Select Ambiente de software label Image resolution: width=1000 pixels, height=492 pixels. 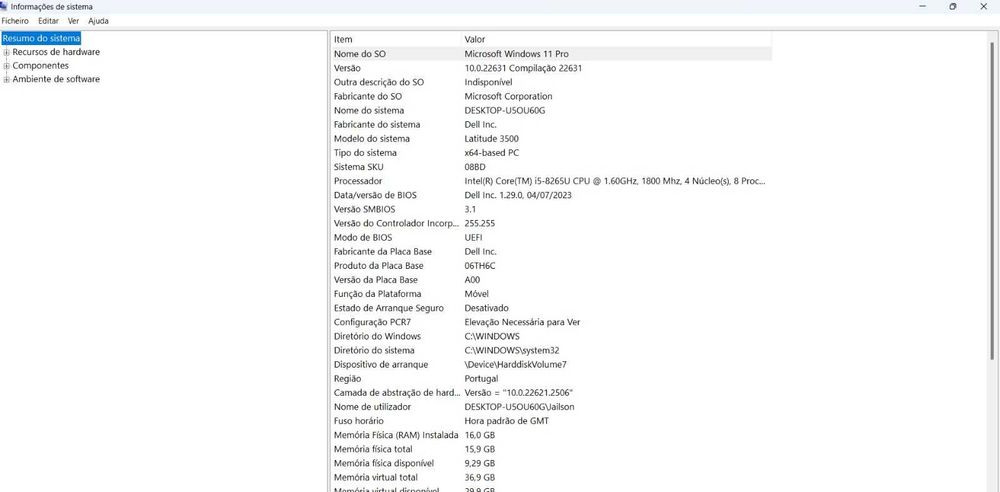pyautogui.click(x=56, y=79)
